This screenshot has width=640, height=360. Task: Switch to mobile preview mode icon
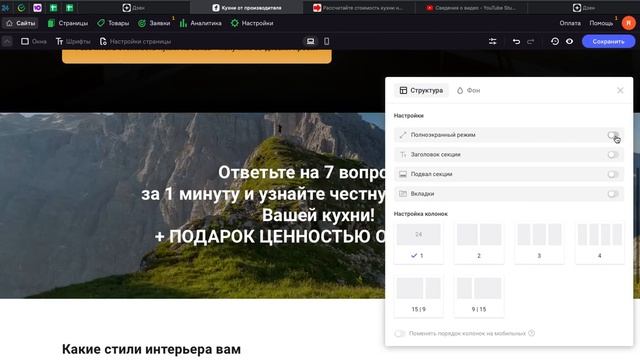tap(327, 41)
